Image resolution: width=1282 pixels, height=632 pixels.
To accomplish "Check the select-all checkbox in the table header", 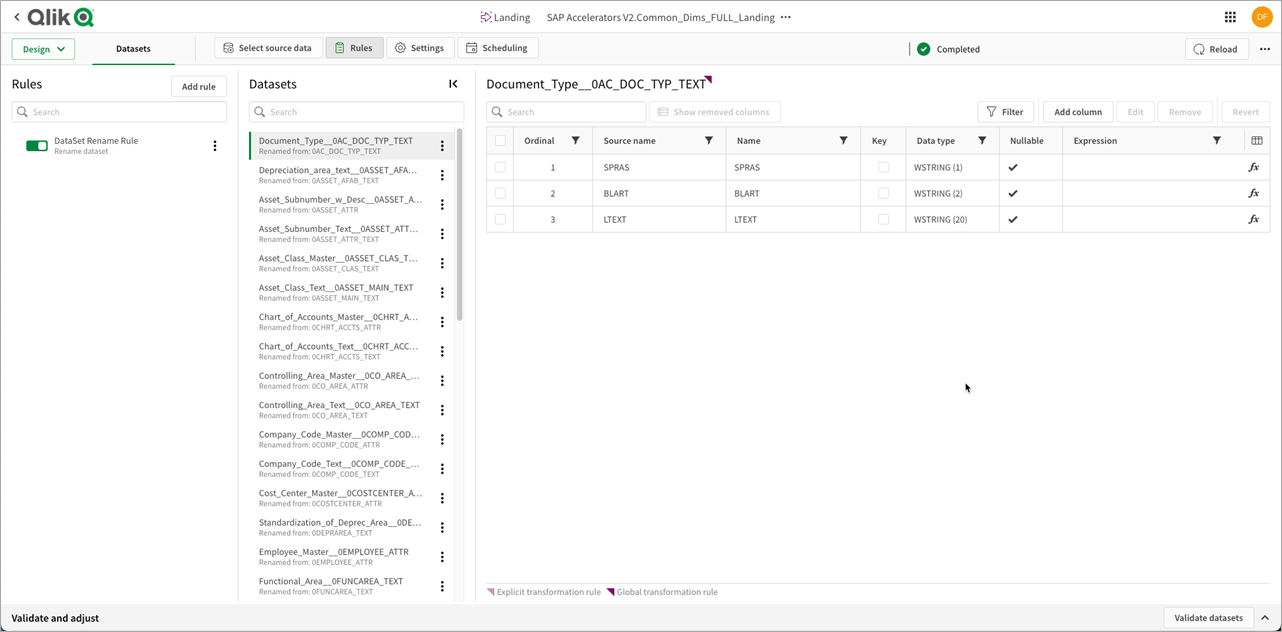I will pyautogui.click(x=500, y=141).
